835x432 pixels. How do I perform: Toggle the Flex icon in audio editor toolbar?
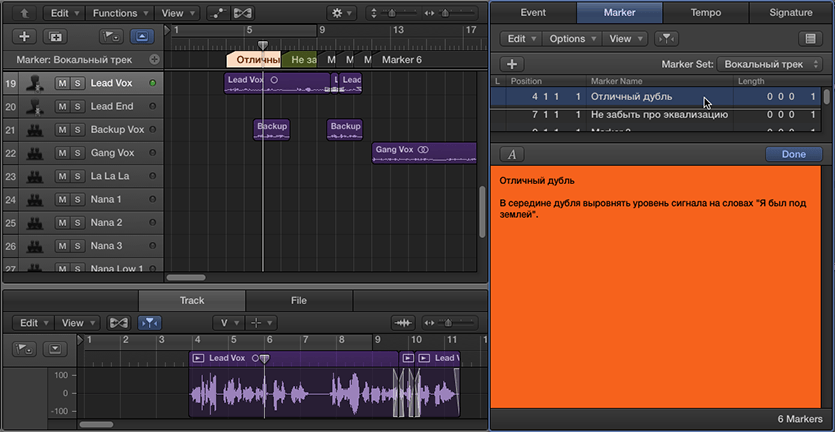pos(118,323)
